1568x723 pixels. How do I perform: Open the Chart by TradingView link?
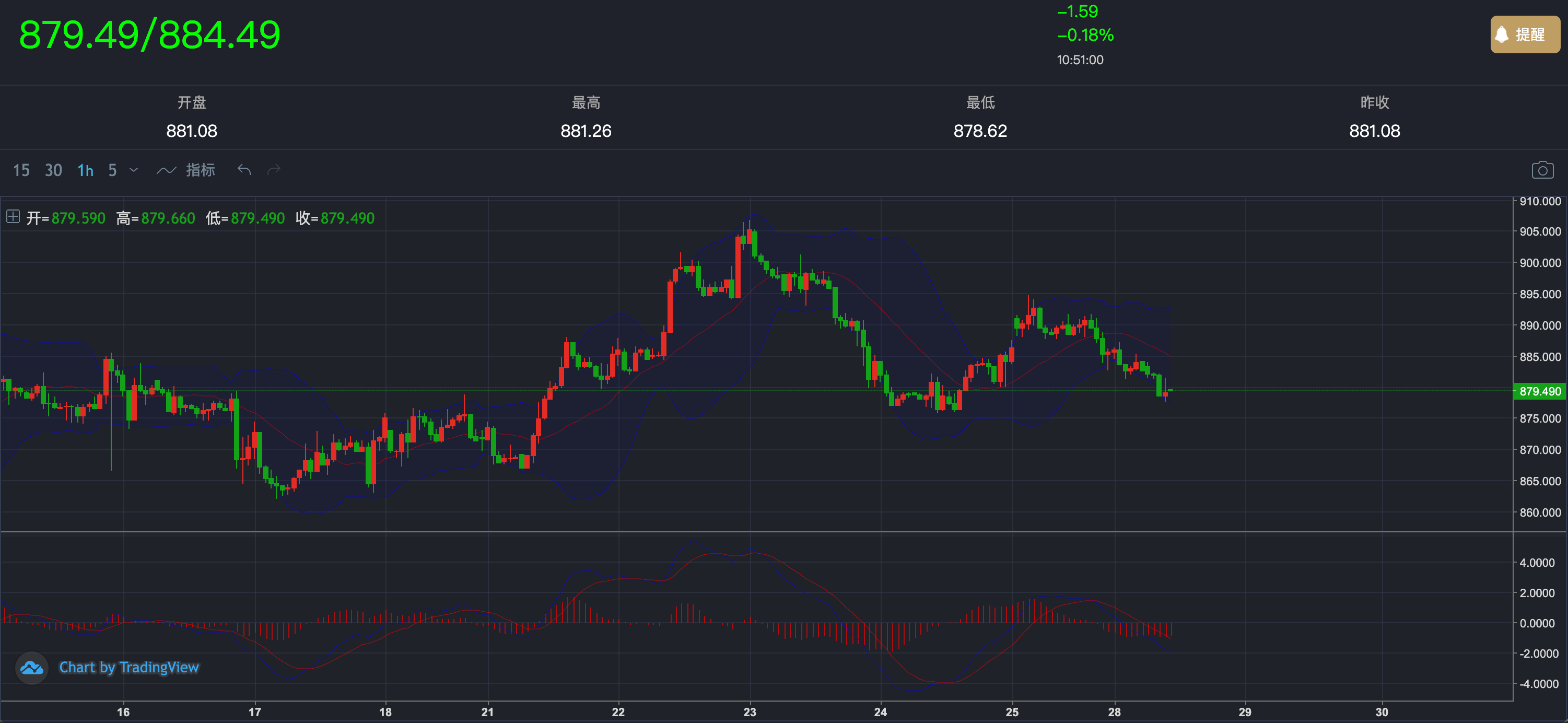tap(129, 668)
